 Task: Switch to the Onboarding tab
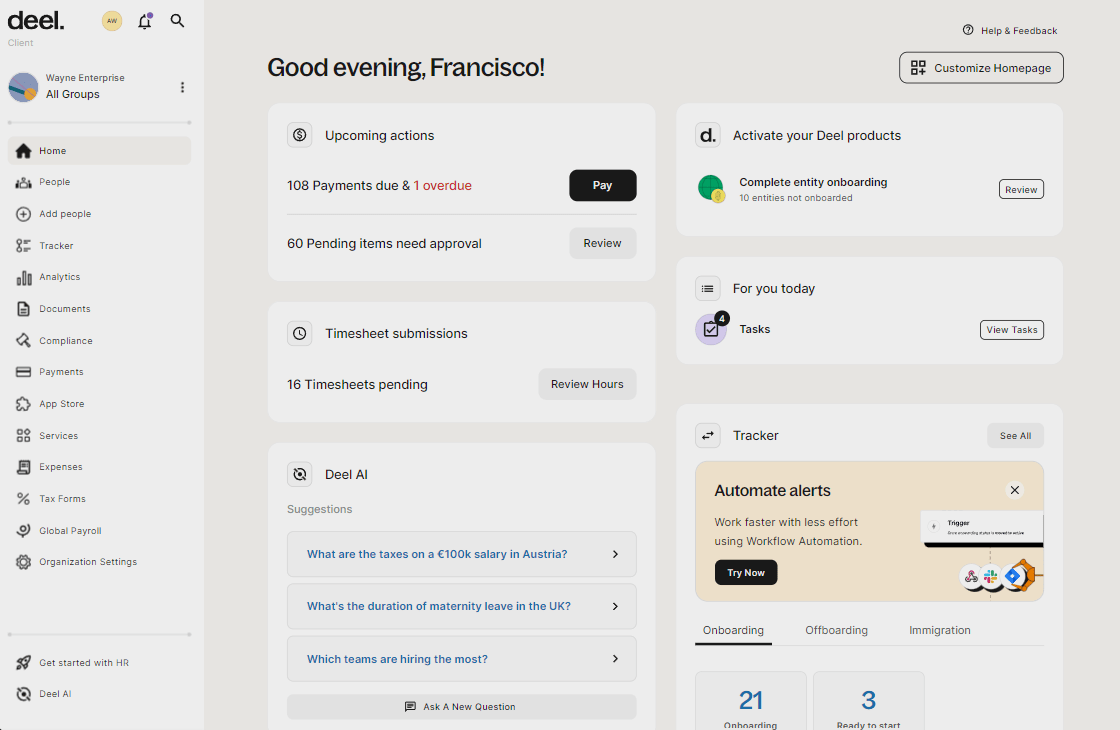point(733,631)
